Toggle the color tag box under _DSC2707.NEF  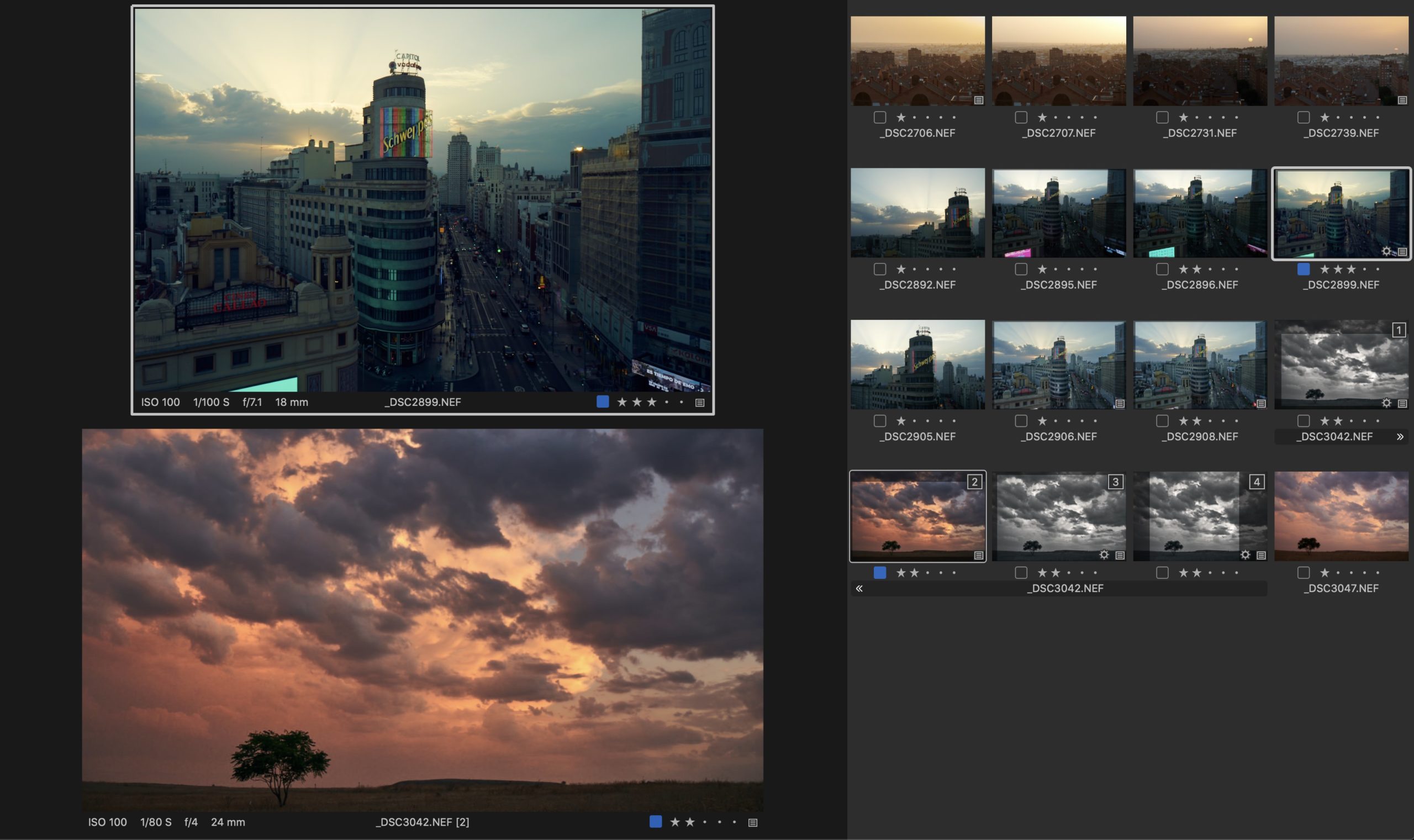(1021, 117)
